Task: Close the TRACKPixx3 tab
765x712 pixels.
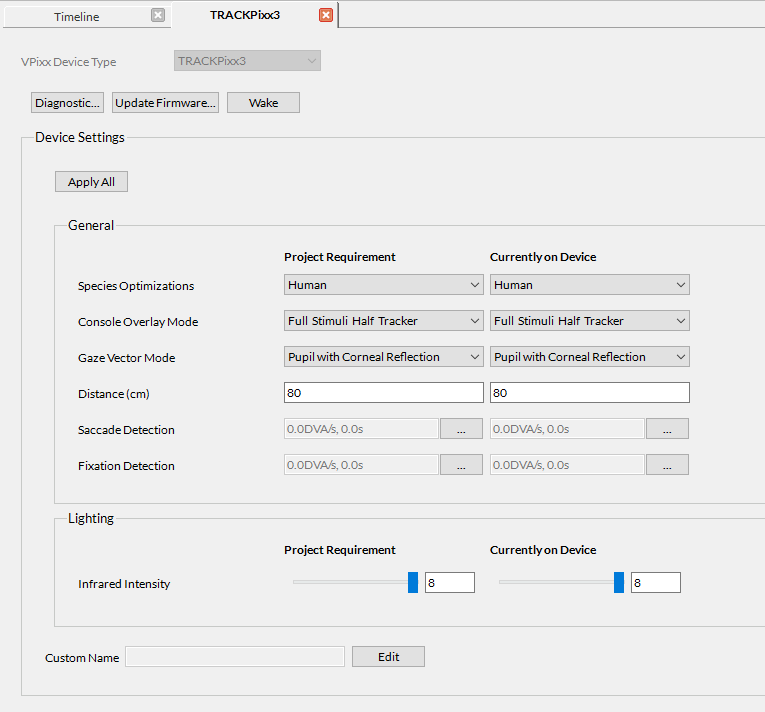Action: pos(326,15)
